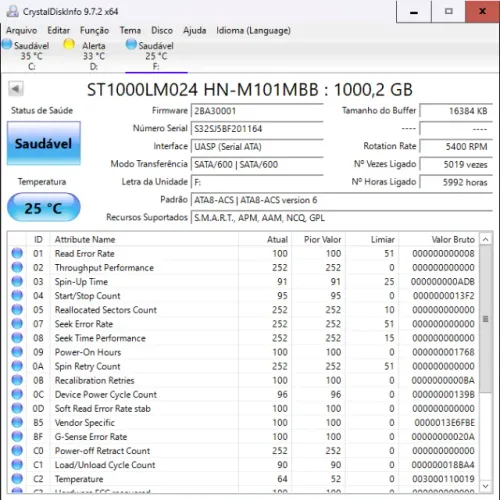Open the Tema menu
500x500 pixels.
point(130,31)
